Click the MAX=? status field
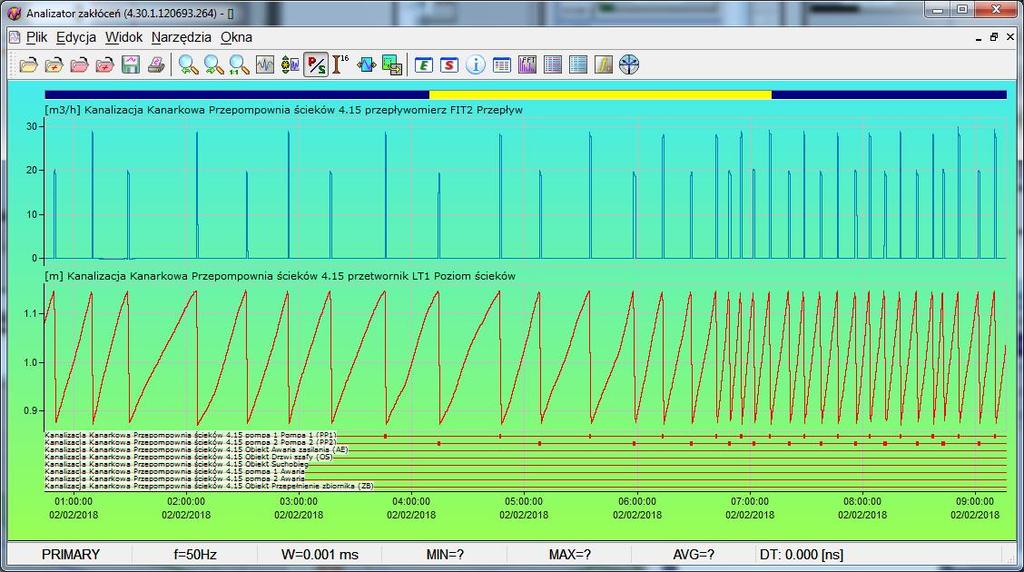This screenshot has height=572, width=1024. tap(569, 554)
